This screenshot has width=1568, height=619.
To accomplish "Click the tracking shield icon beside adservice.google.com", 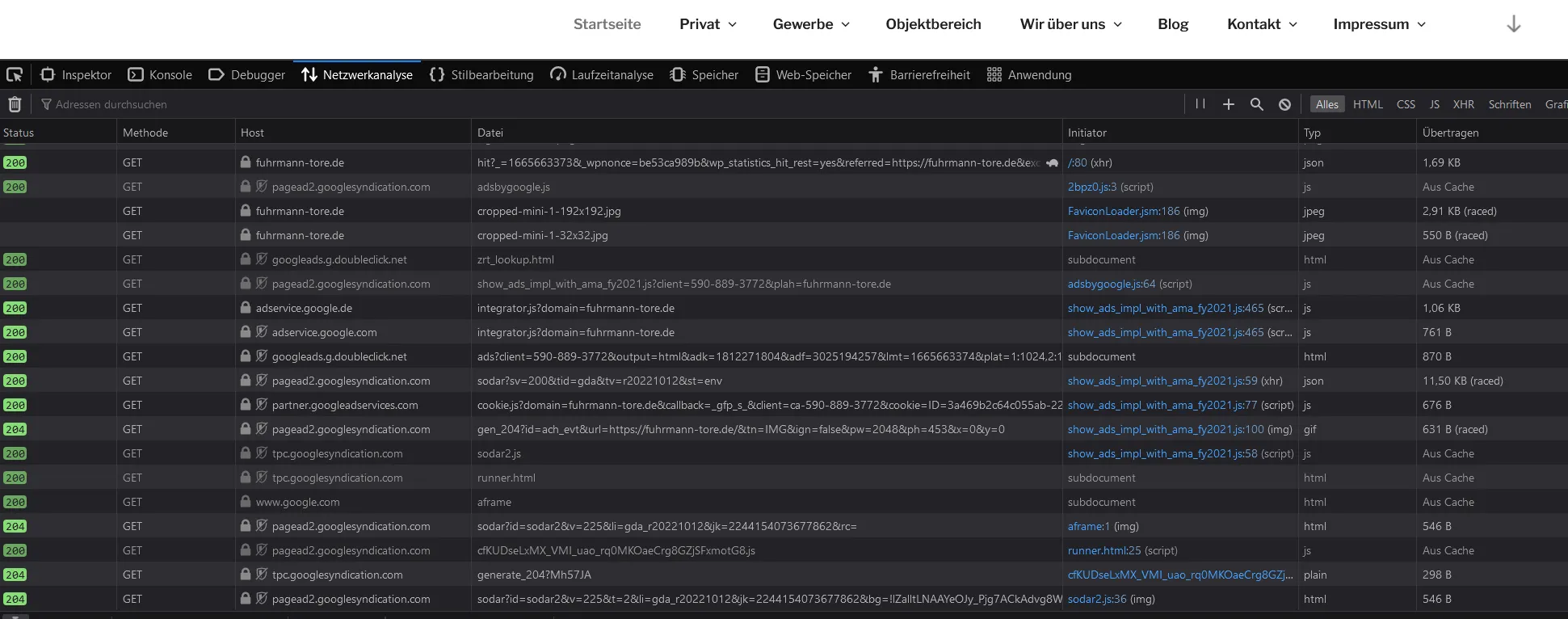I will pyautogui.click(x=262, y=332).
